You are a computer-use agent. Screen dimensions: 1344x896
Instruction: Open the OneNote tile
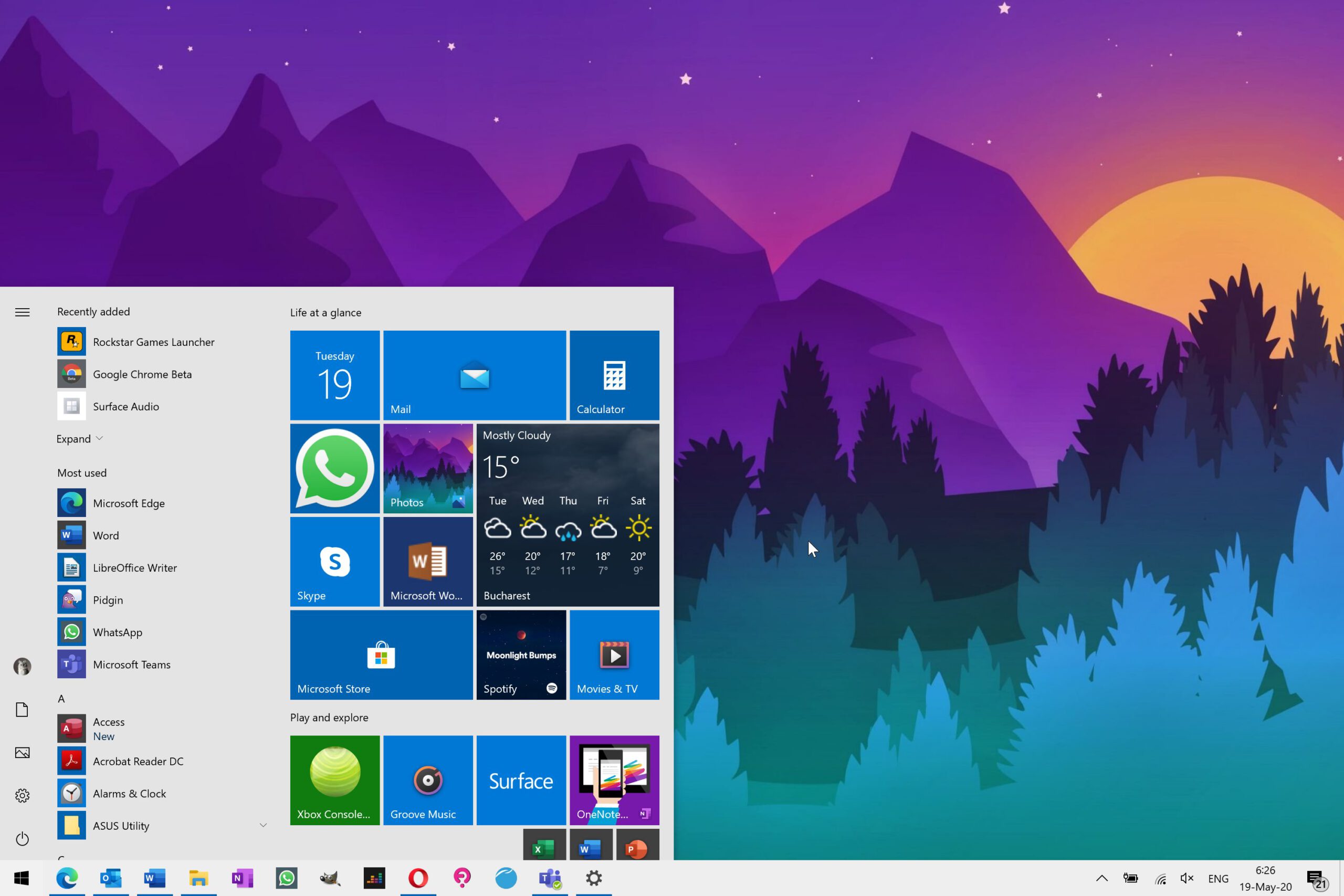[x=614, y=780]
